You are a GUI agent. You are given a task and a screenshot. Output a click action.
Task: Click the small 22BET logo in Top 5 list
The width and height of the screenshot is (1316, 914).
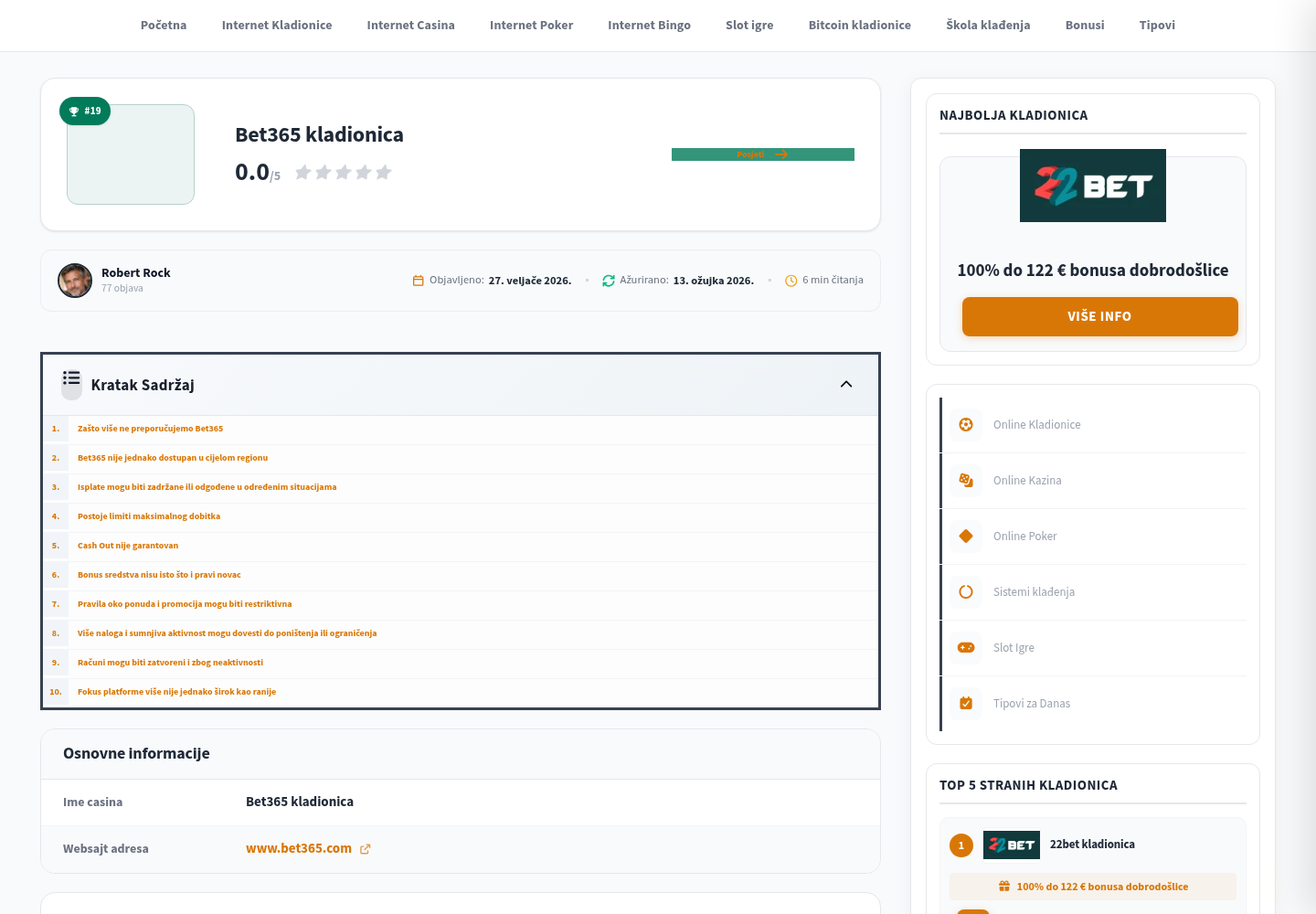coord(1012,845)
